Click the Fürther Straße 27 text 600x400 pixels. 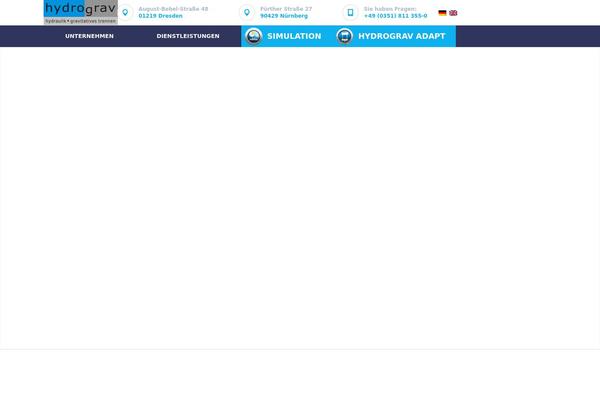(286, 9)
